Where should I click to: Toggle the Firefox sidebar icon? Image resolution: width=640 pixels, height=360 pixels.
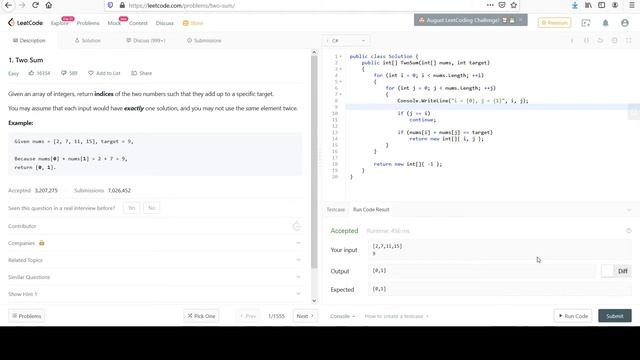tap(602, 5)
